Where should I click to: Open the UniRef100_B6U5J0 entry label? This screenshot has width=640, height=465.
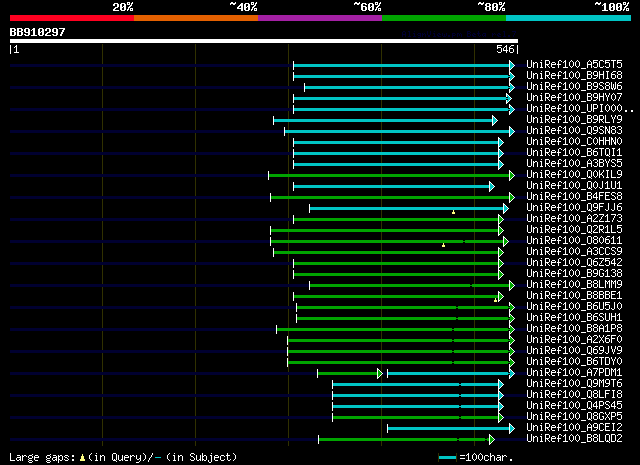574,307
